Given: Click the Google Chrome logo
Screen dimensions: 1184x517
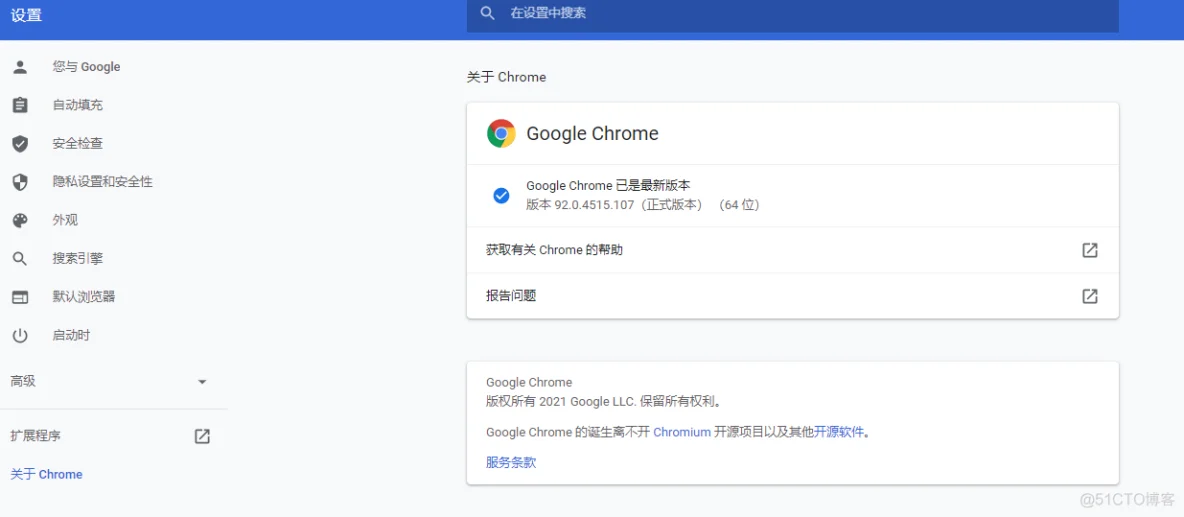Looking at the screenshot, I should pyautogui.click(x=501, y=134).
